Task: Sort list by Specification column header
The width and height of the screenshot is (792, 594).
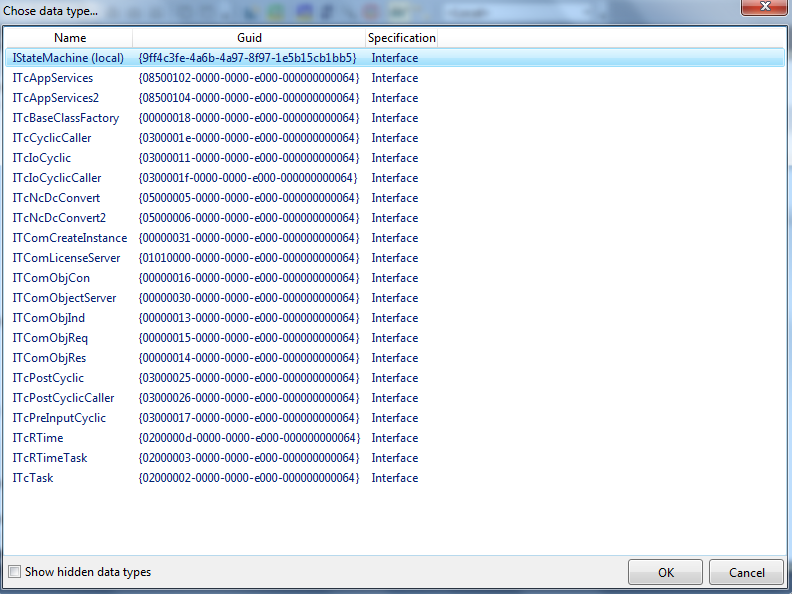Action: (402, 38)
